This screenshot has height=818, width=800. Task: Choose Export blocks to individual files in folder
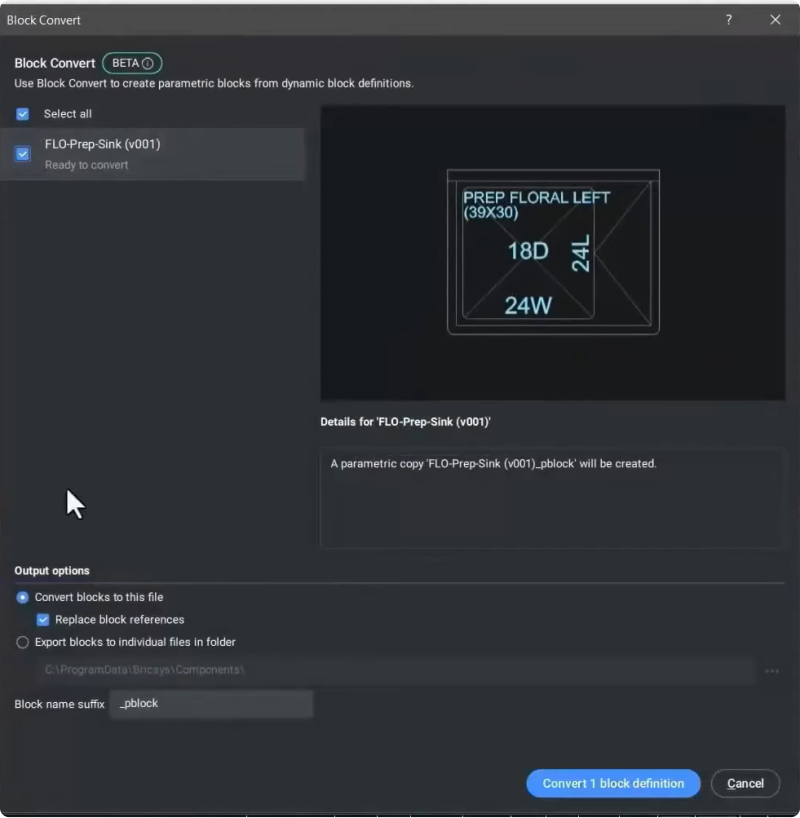click(22, 642)
